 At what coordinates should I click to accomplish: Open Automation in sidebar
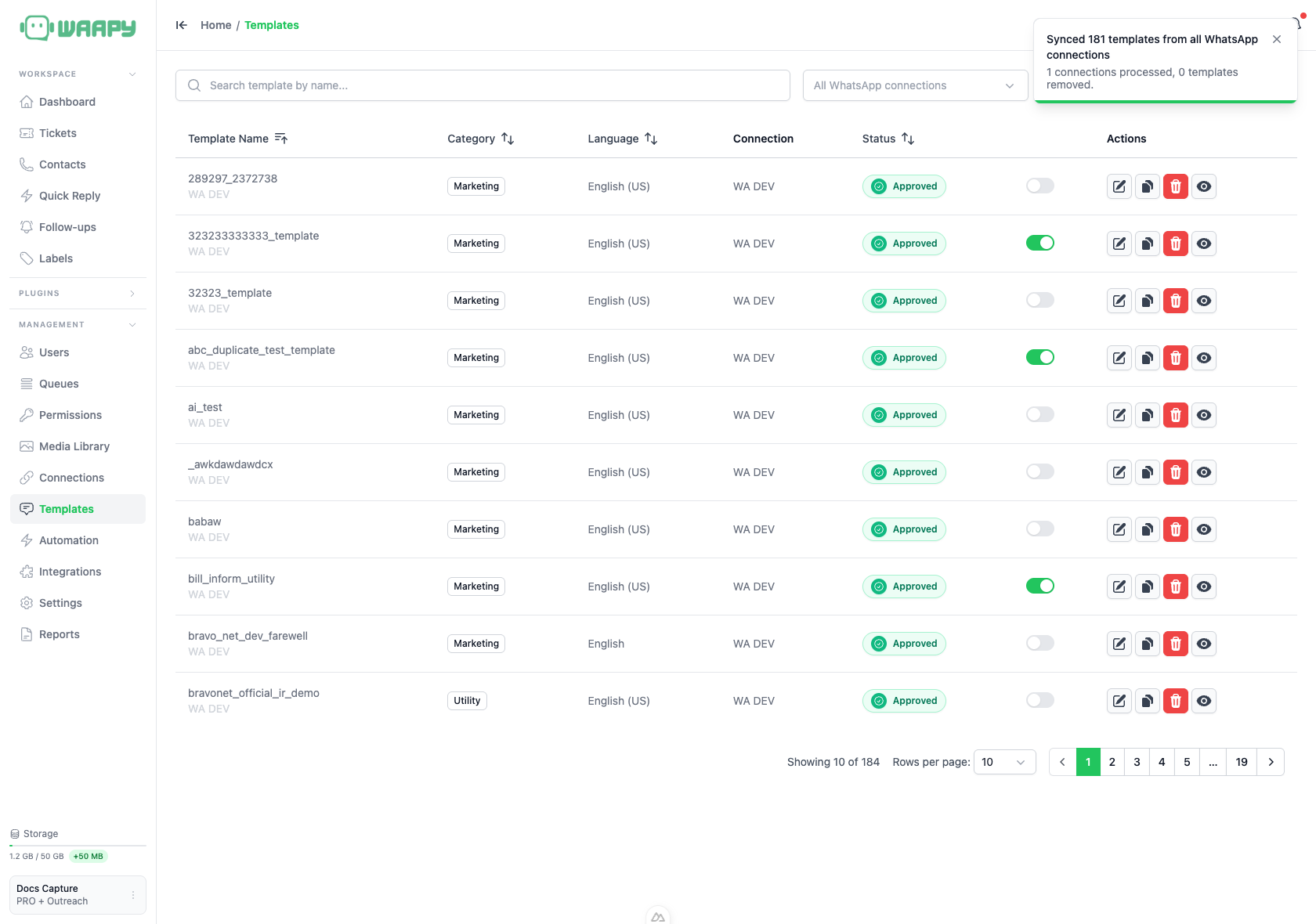(x=78, y=540)
